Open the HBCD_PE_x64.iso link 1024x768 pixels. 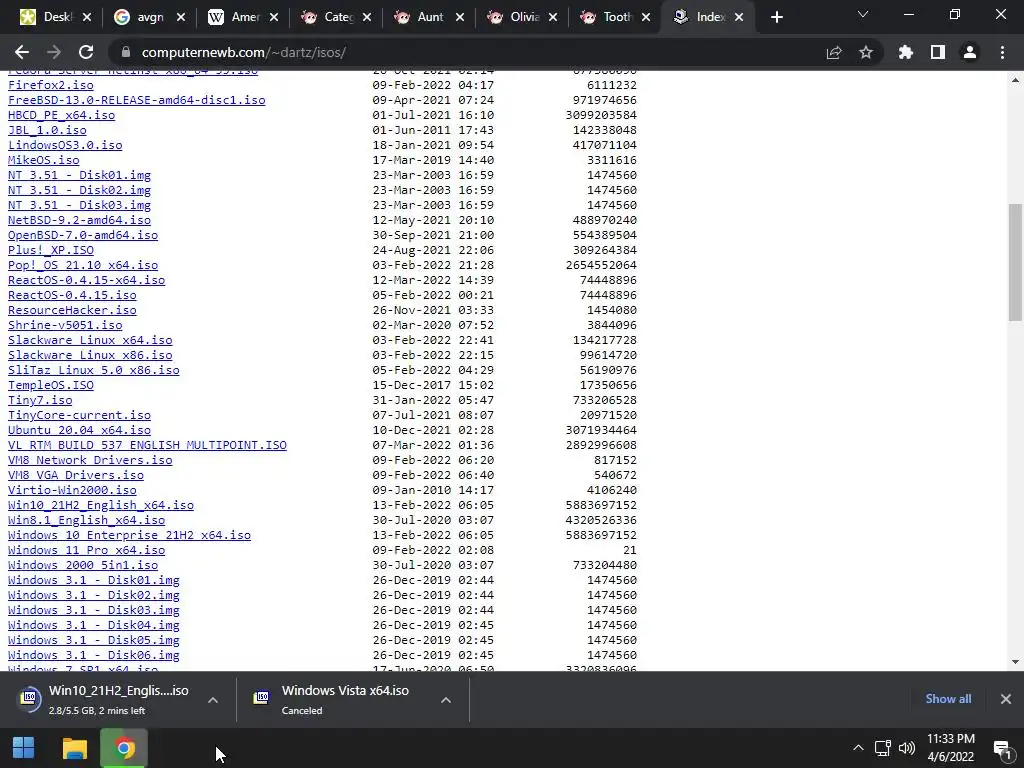coord(61,115)
